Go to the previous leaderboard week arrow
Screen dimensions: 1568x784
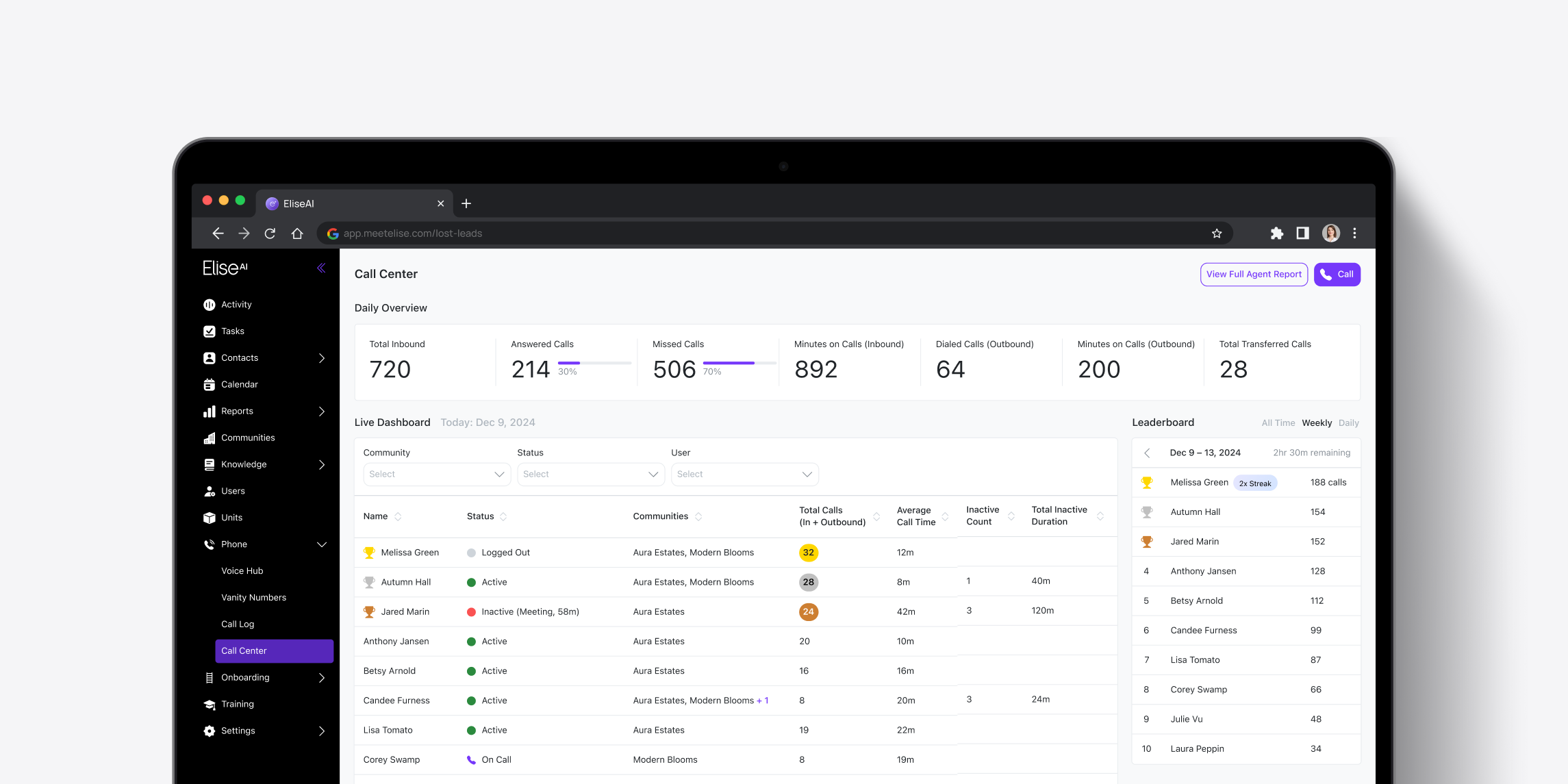(x=1148, y=453)
